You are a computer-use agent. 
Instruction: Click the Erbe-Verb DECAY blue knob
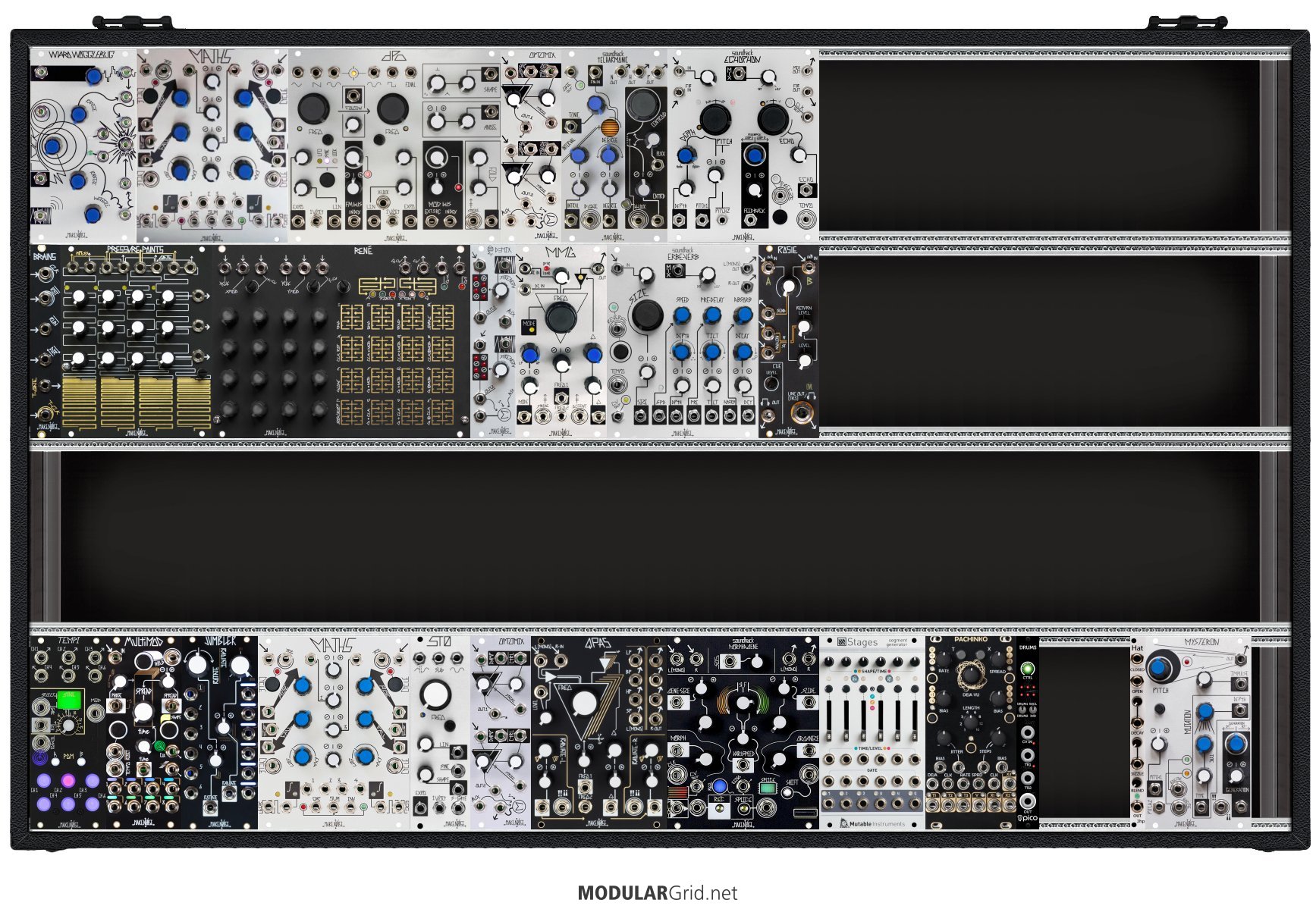pos(743,352)
